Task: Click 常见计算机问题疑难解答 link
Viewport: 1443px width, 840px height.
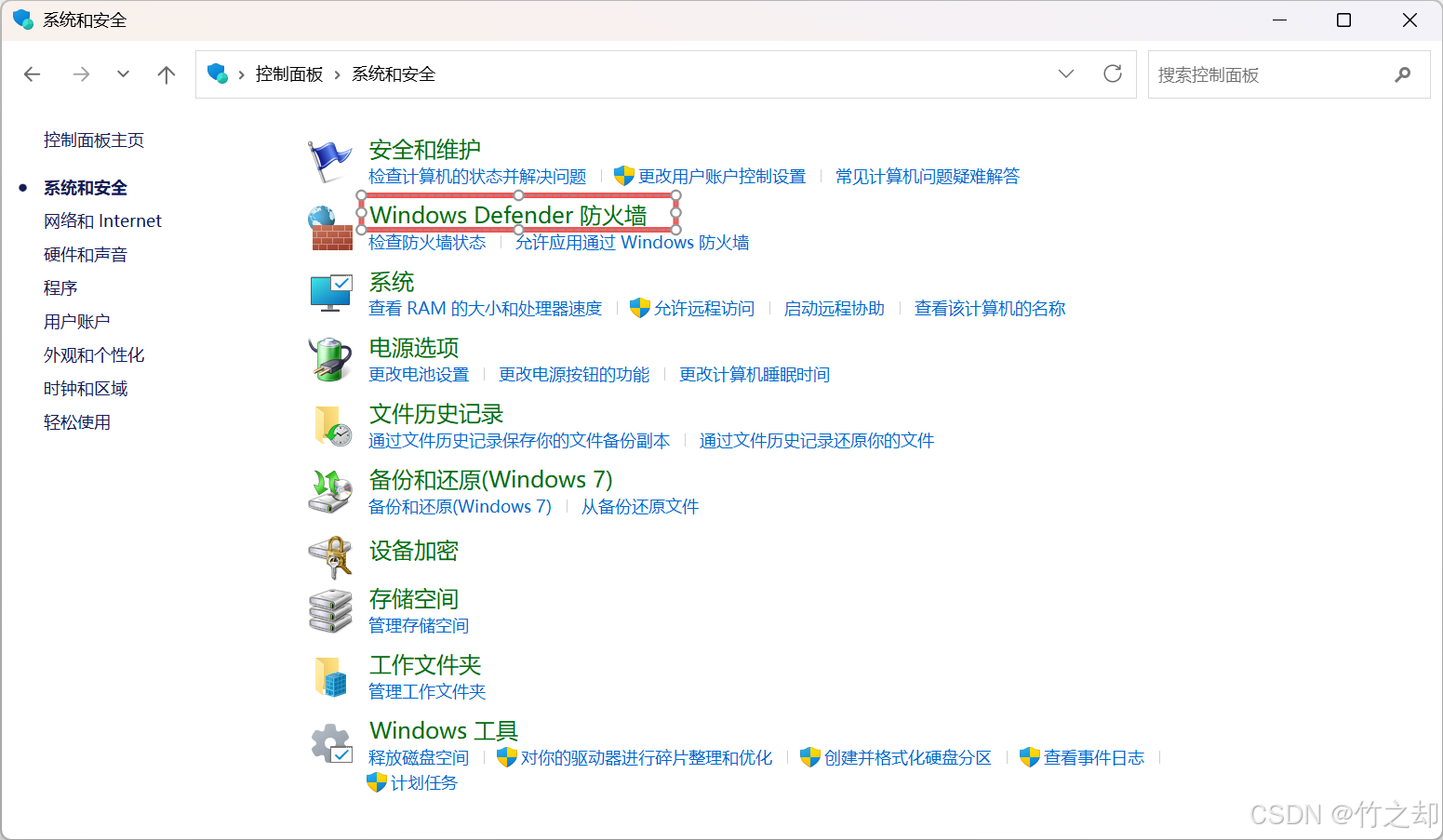Action: click(x=928, y=177)
